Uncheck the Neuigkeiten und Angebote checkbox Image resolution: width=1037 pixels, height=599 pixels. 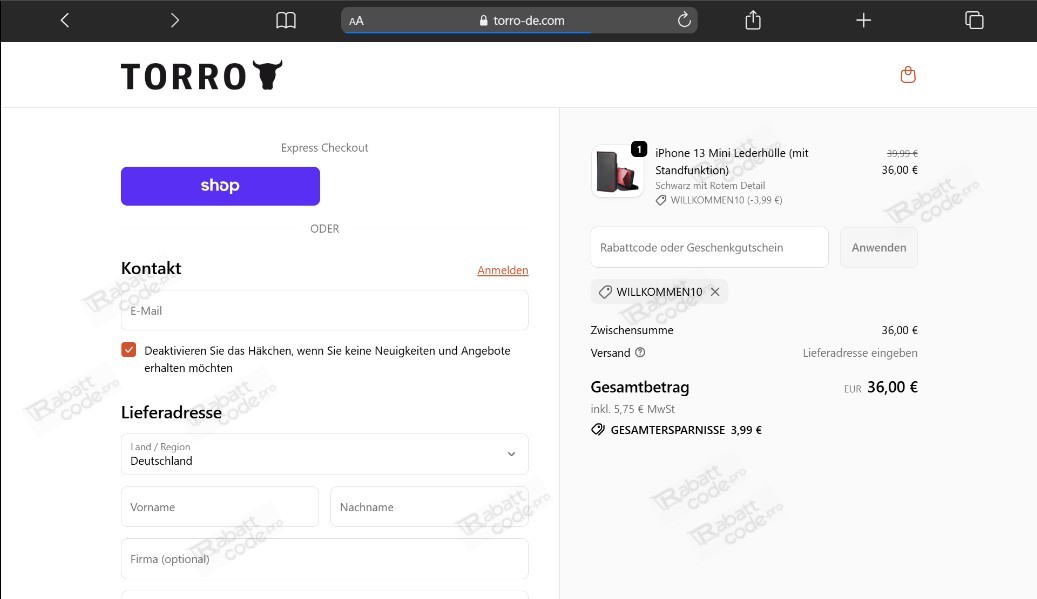(128, 349)
